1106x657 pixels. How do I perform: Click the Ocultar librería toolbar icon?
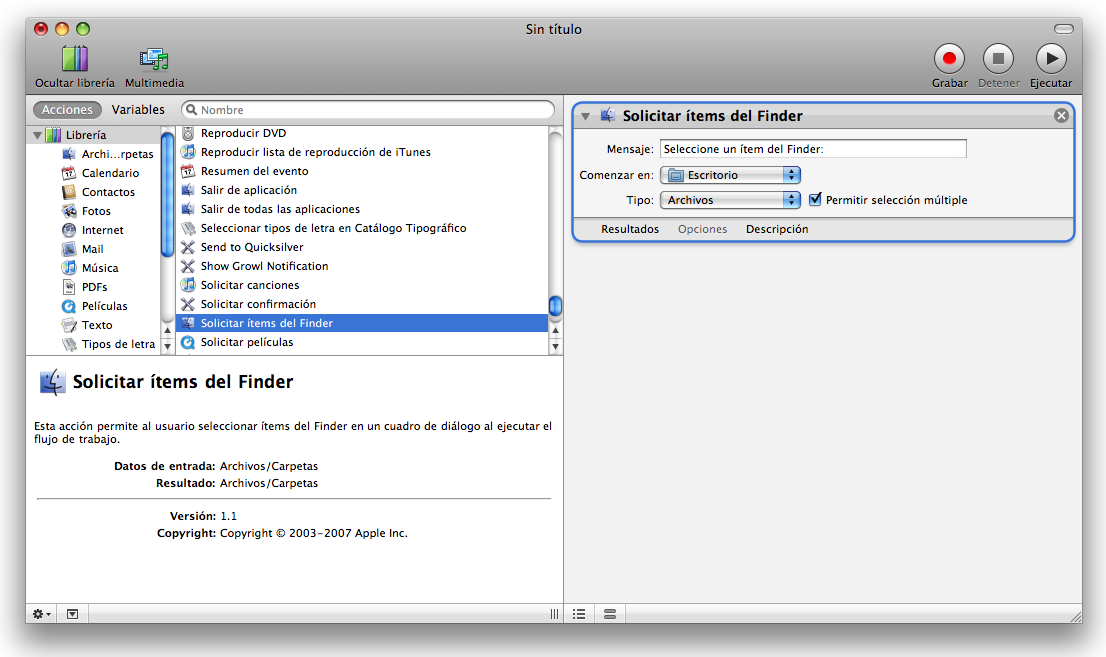pos(75,59)
